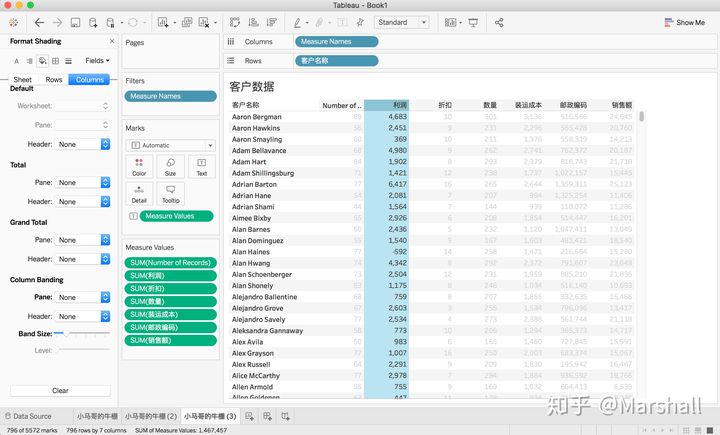Screen dimensions: 720x435
Task: Click the Highlight pen icon
Action: [x=298, y=23]
